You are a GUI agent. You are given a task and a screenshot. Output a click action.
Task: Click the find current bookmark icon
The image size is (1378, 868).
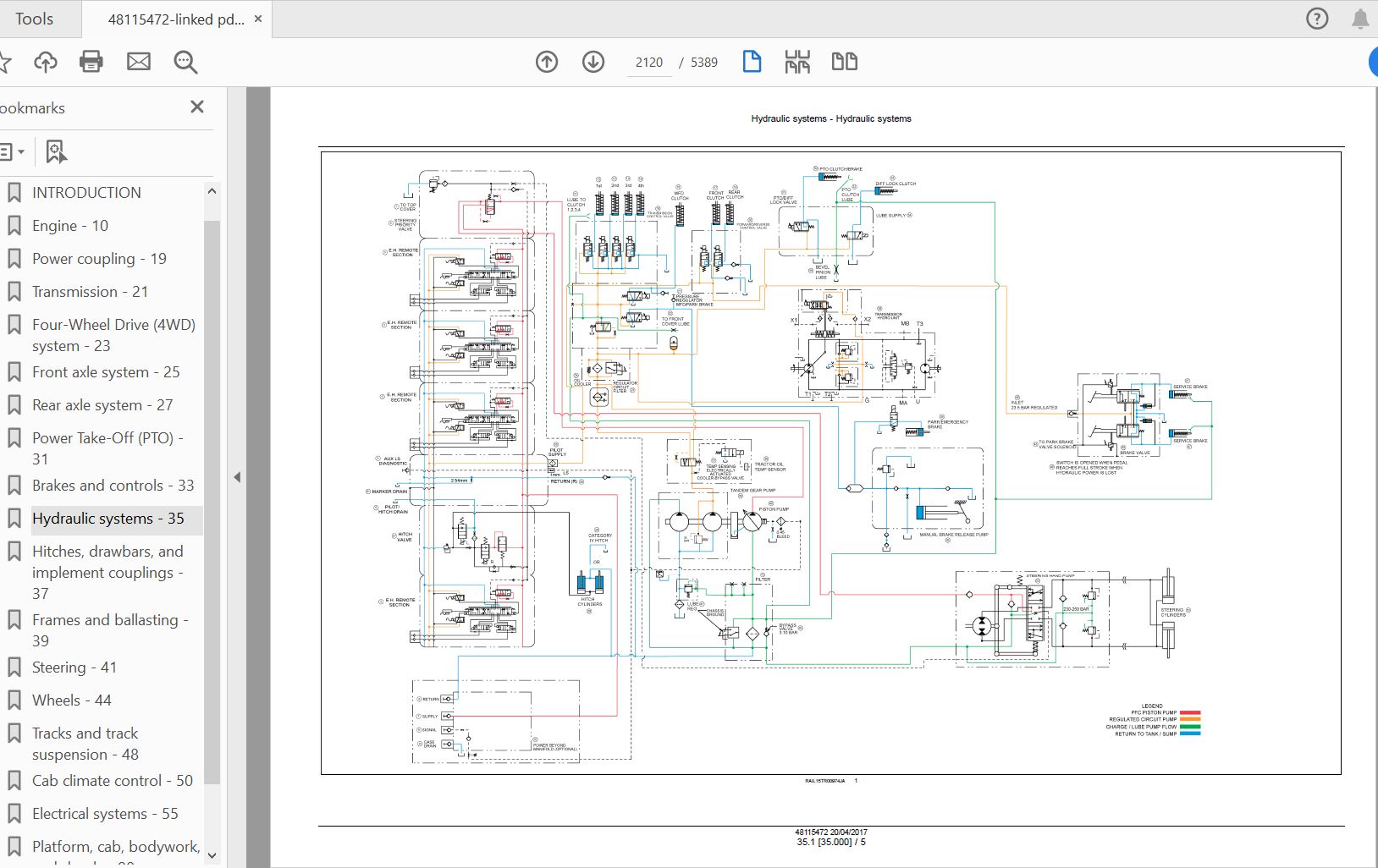pyautogui.click(x=56, y=152)
